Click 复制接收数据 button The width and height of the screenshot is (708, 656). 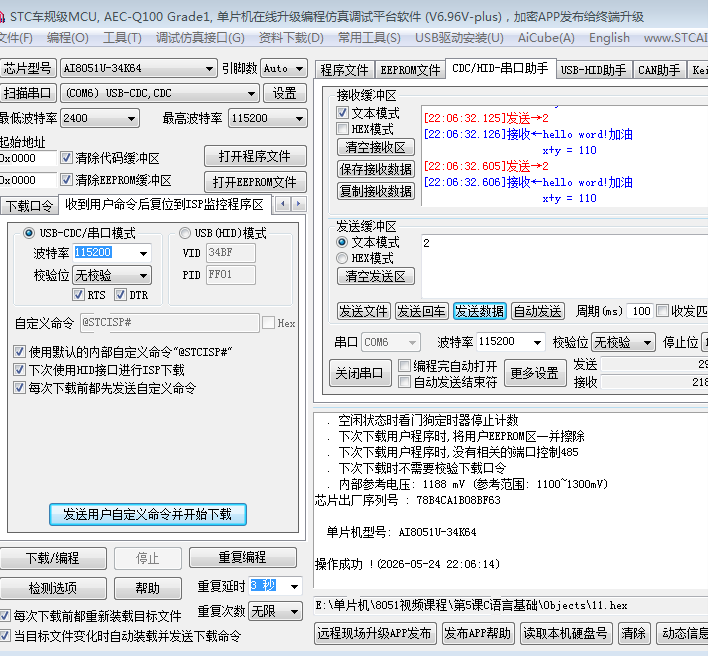point(376,191)
